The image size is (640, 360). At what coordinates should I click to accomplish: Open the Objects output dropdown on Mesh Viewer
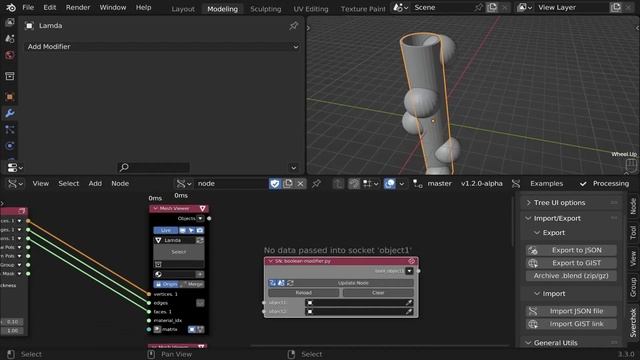(200, 218)
